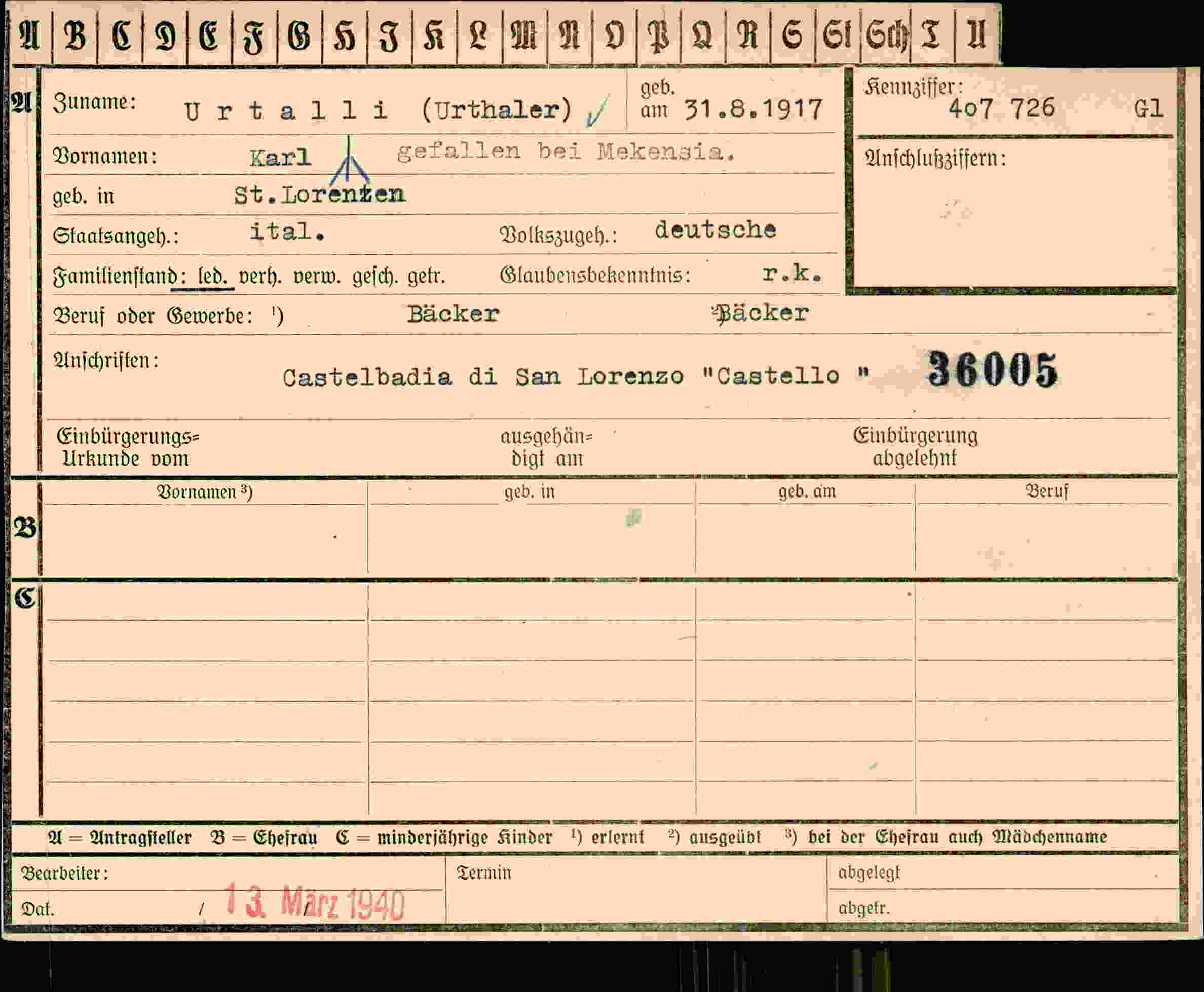The image size is (1204, 992).
Task: Click the birthplace 'St.Lorenzen'
Action: point(320,196)
